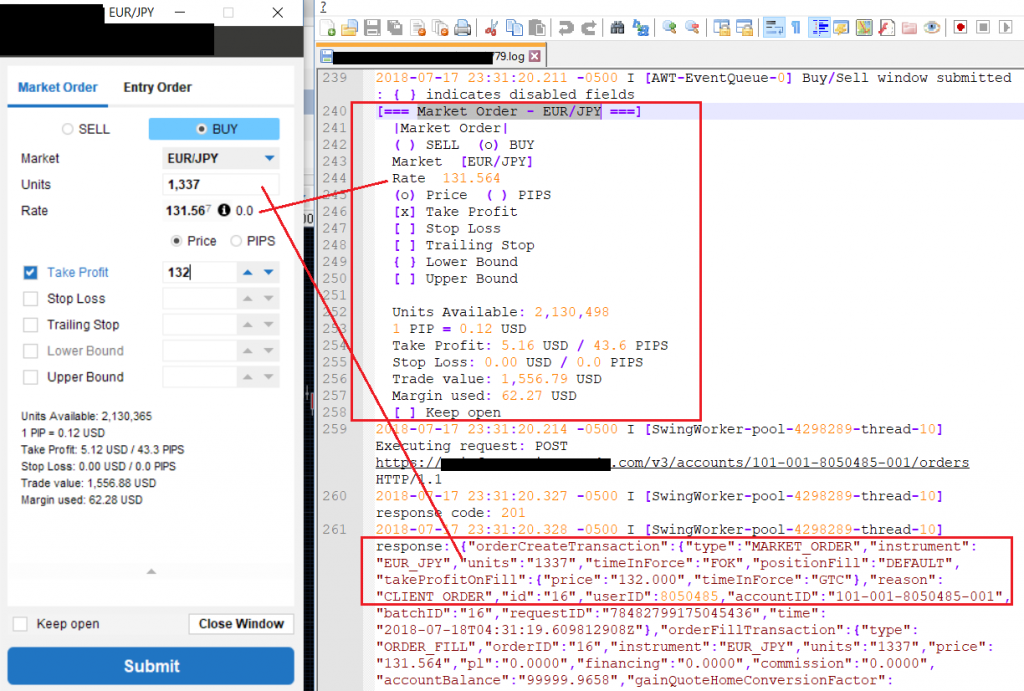The height and width of the screenshot is (691, 1024).
Task: Click the Upper Bound down arrow
Action: click(269, 377)
